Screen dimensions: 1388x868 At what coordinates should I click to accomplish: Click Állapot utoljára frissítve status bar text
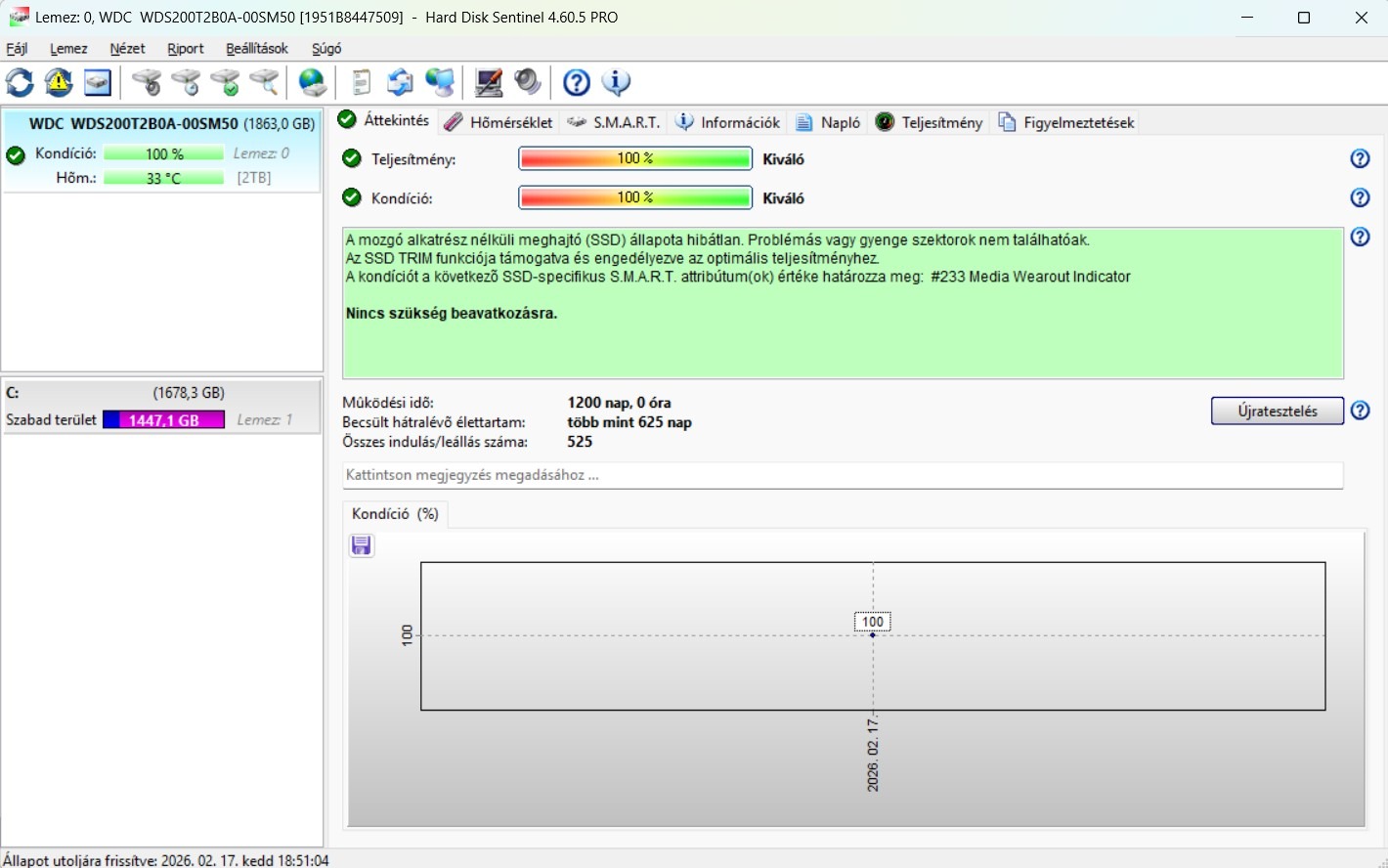click(165, 860)
